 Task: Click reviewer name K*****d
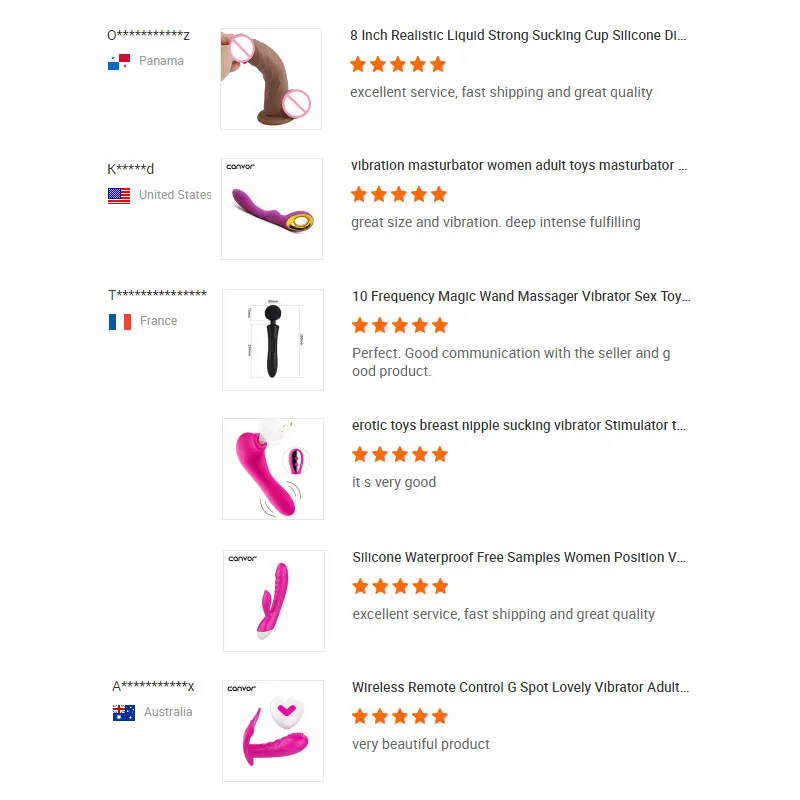pyautogui.click(x=131, y=168)
